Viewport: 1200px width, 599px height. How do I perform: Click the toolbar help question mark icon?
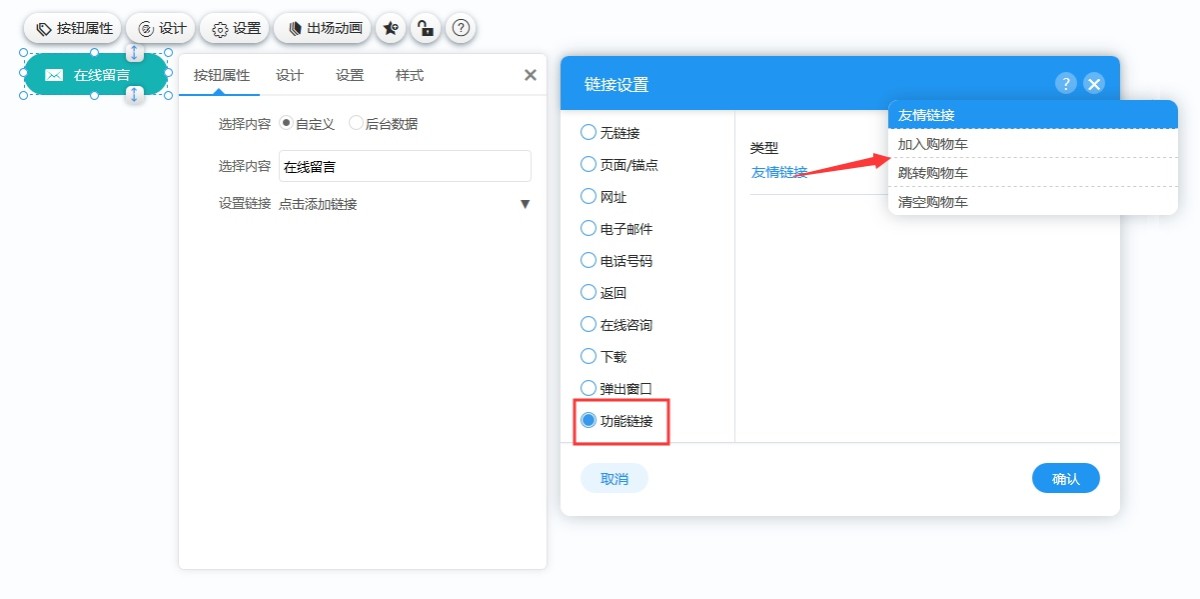459,28
